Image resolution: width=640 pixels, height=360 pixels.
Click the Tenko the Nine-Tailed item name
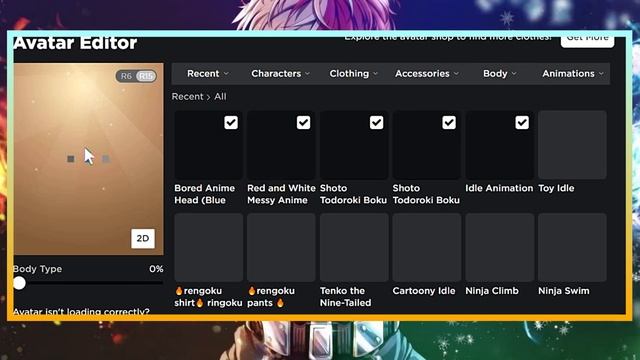[346, 297]
